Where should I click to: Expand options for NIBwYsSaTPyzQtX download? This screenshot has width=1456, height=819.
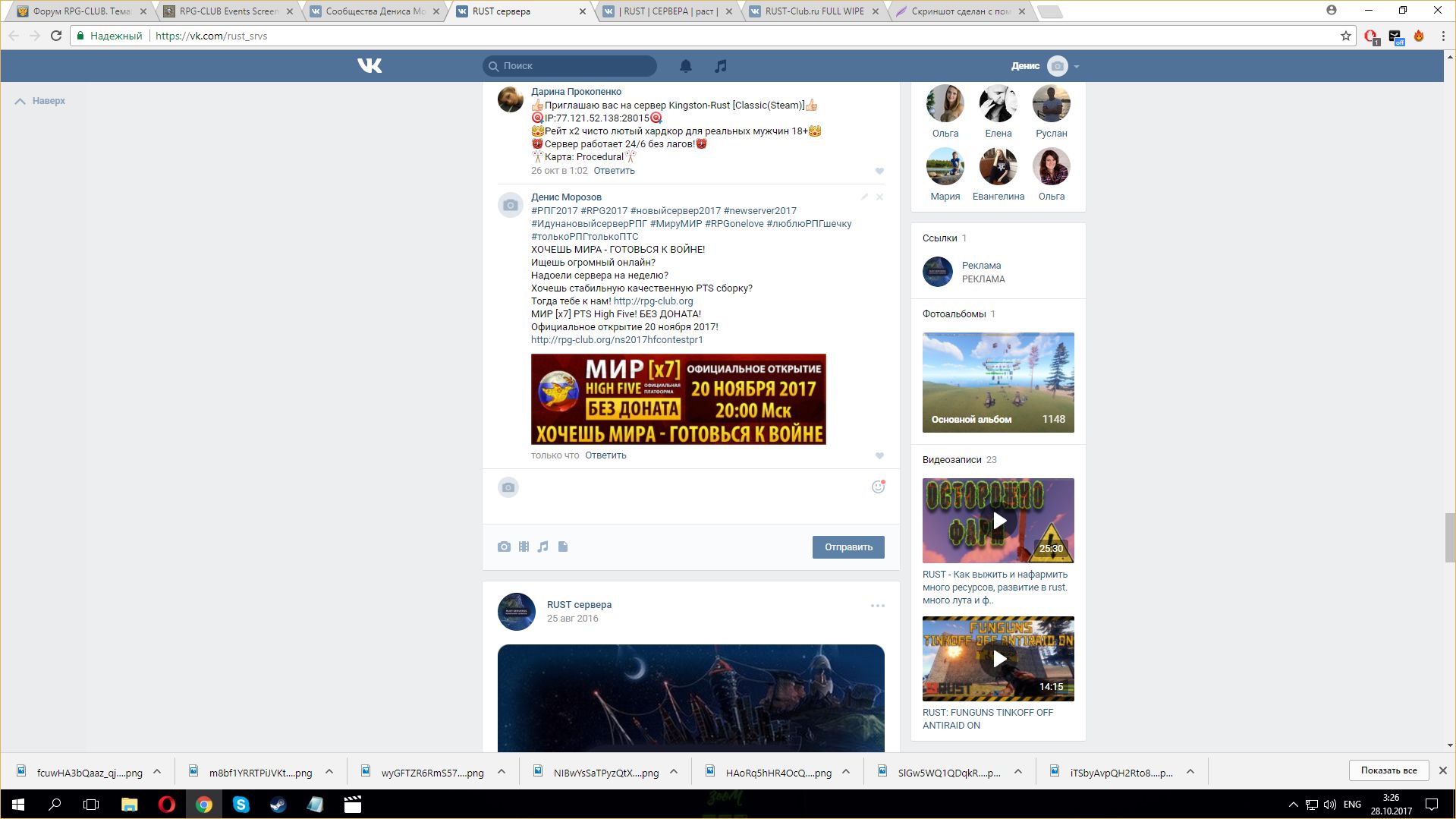click(x=674, y=772)
